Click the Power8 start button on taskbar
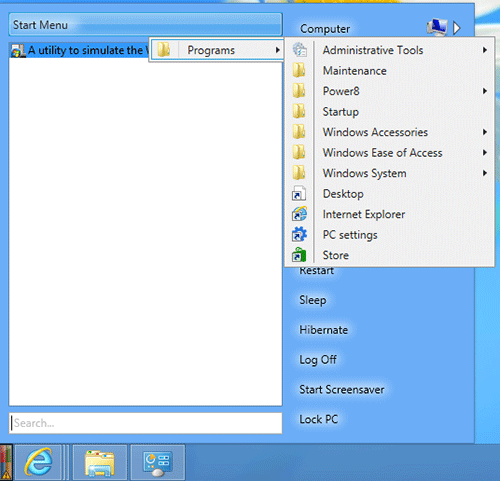The height and width of the screenshot is (481, 500). 6,463
